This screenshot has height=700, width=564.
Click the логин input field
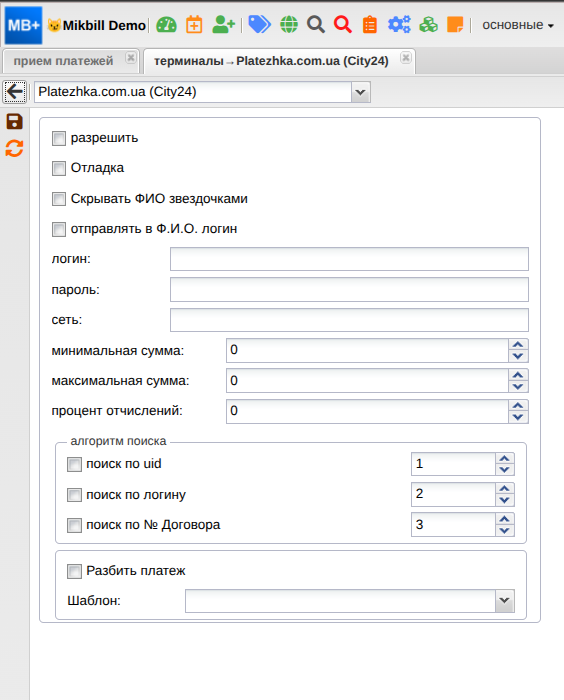click(349, 259)
